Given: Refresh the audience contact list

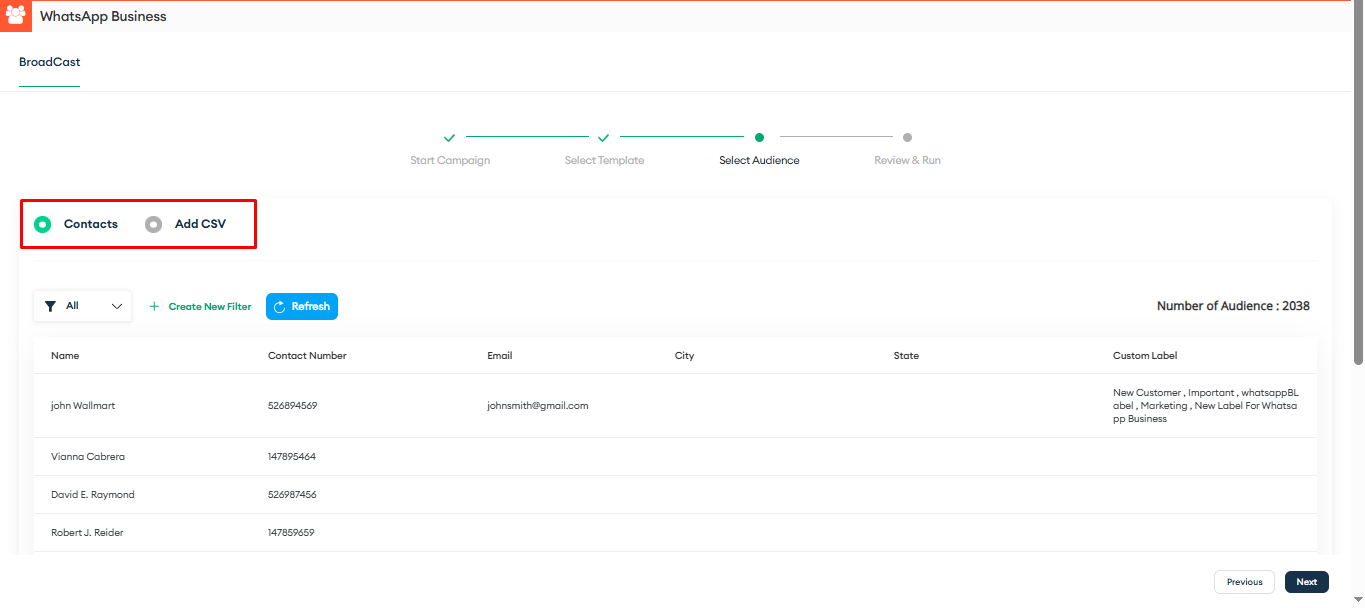Looking at the screenshot, I should click(x=302, y=307).
